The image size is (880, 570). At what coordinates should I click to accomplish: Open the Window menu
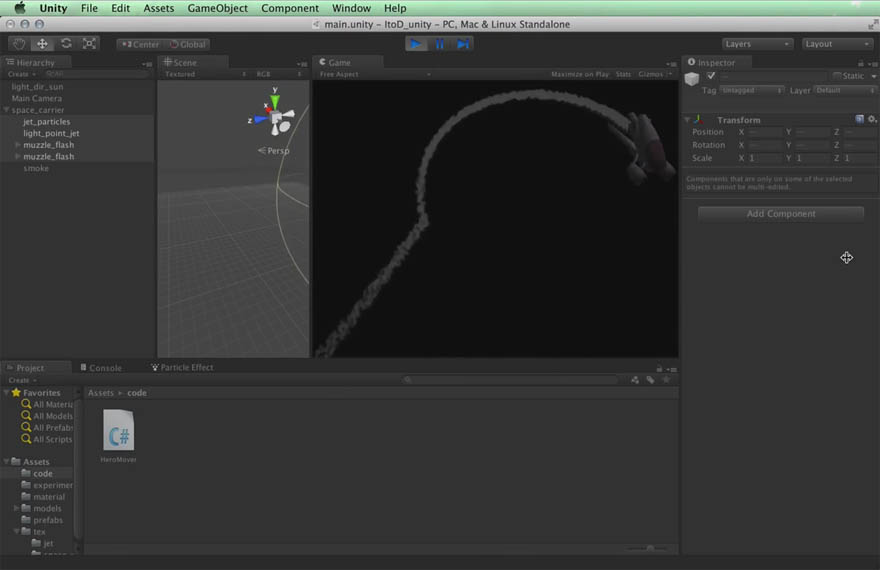pos(351,8)
